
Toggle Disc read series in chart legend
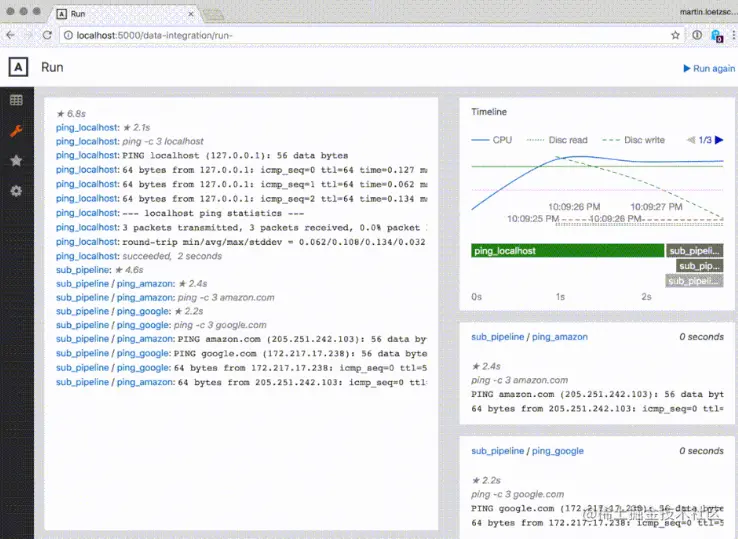point(557,140)
